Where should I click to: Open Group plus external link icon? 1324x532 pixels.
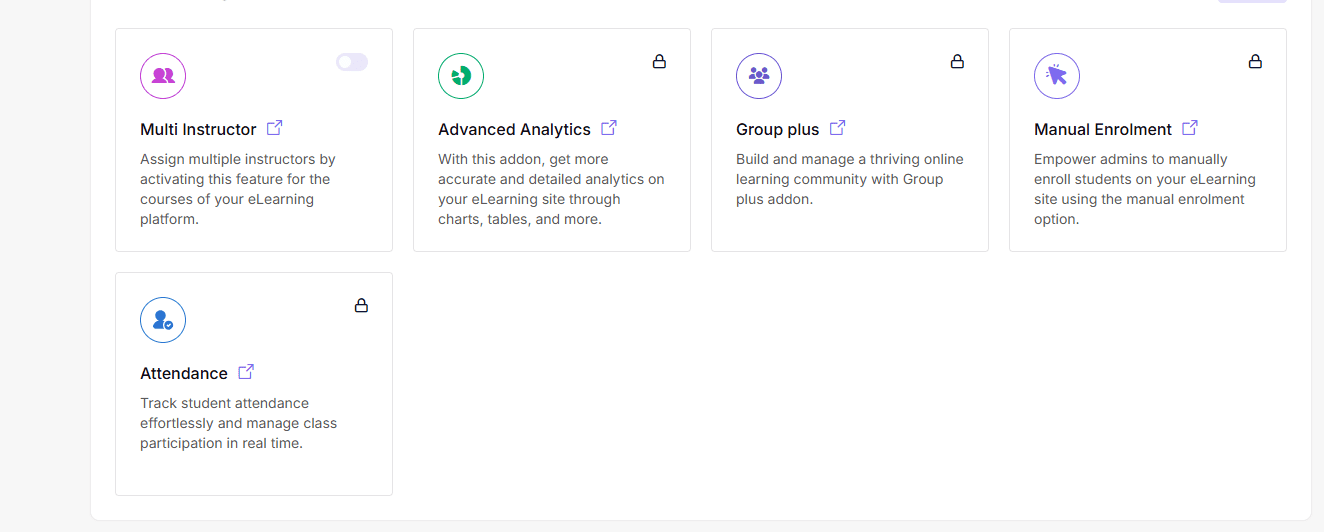tap(838, 128)
